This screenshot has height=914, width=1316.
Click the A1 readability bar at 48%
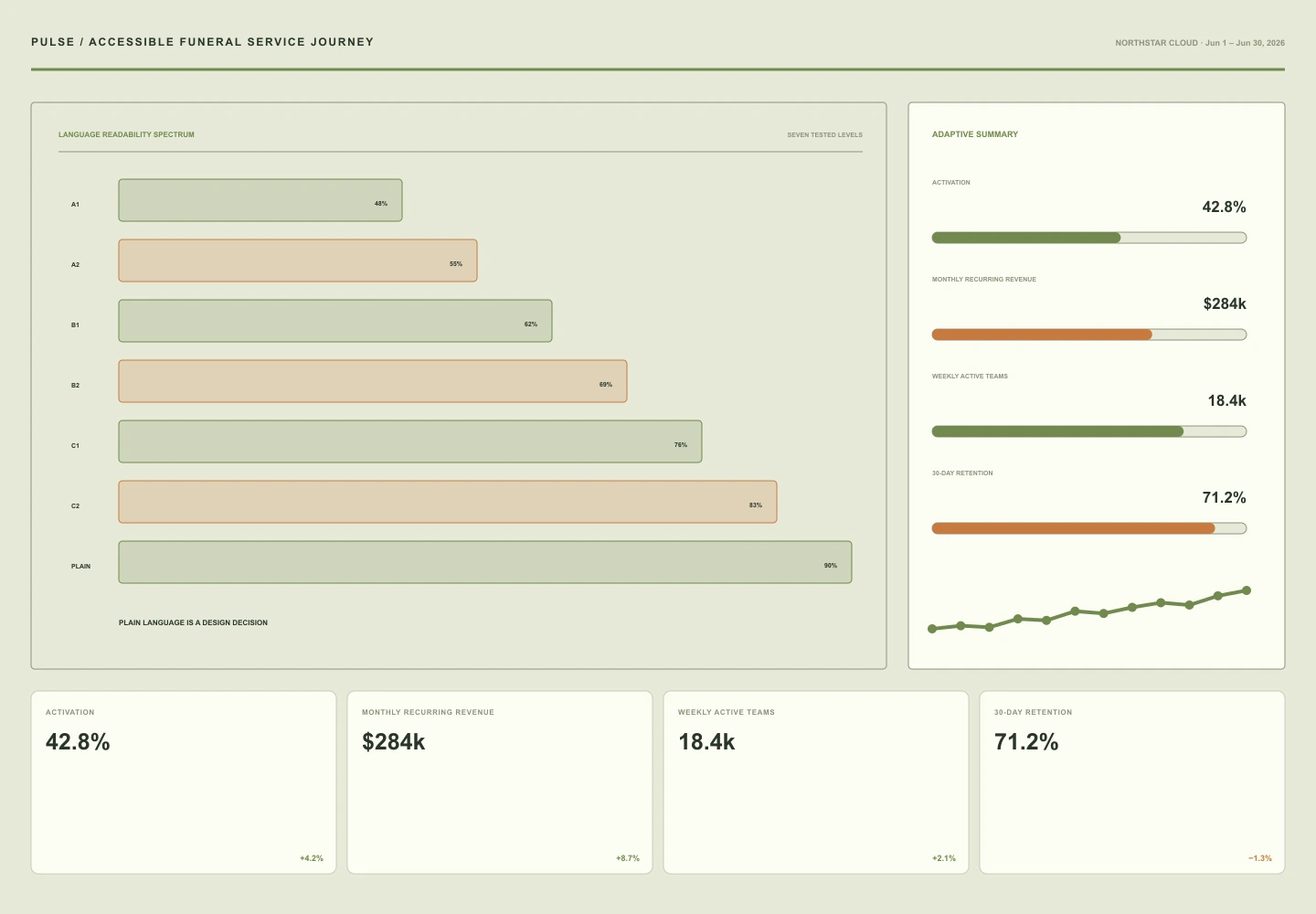[260, 200]
